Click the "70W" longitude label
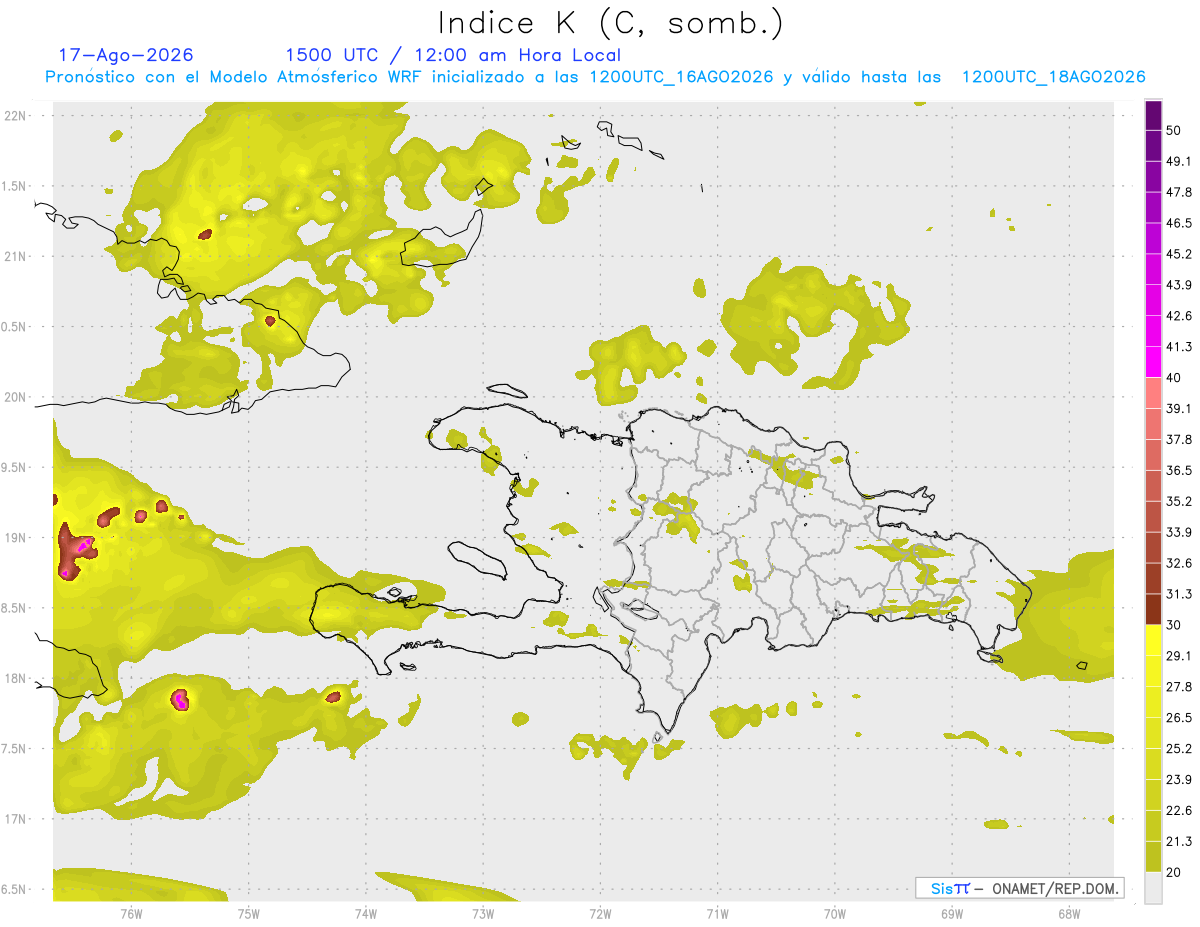Image resolution: width=1200 pixels, height=927 pixels. (835, 913)
